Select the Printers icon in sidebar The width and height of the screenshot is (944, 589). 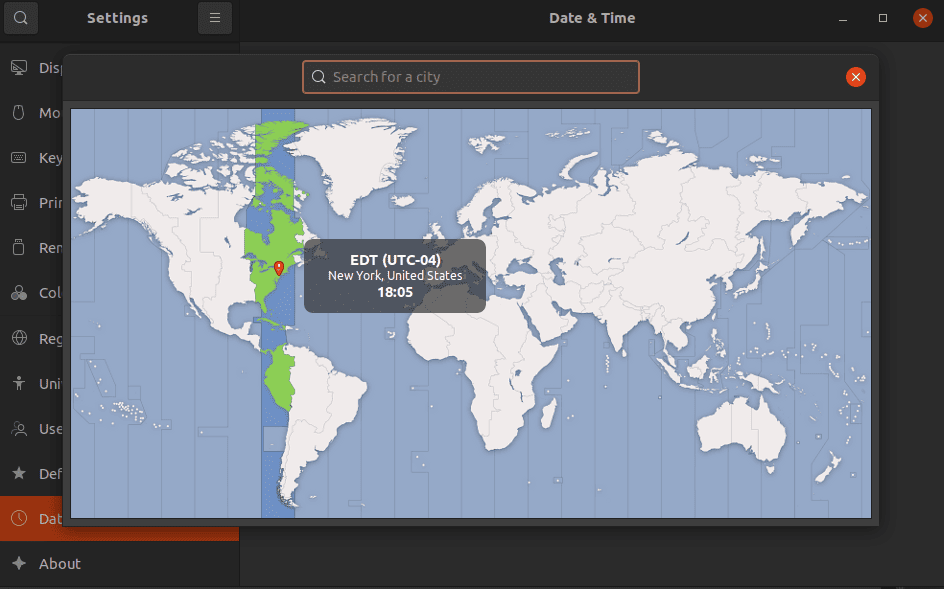[x=19, y=203]
